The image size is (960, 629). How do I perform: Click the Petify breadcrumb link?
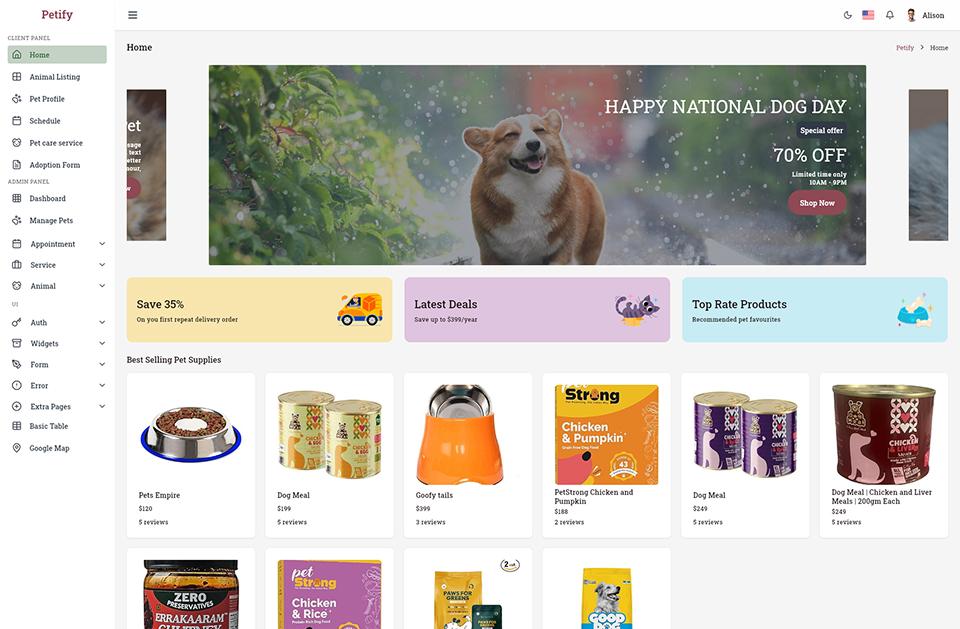coord(904,48)
